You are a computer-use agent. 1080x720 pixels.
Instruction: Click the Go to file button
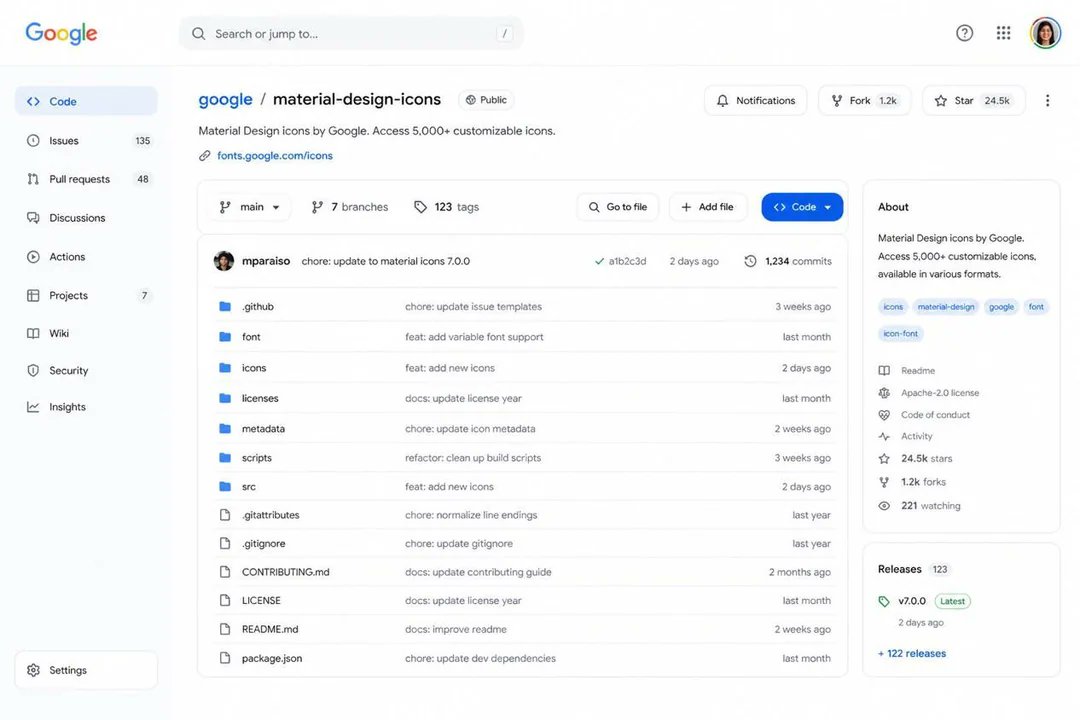click(618, 207)
